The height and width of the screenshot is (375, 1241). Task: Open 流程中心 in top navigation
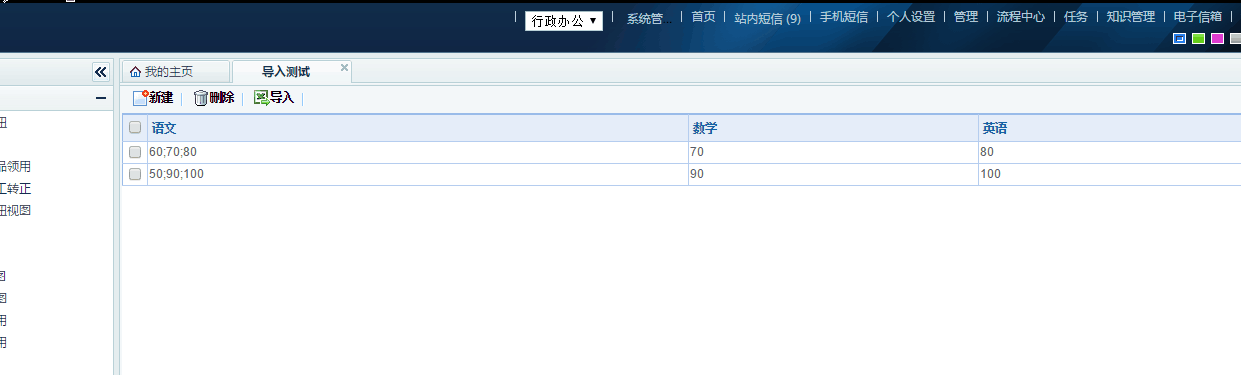[x=1021, y=17]
